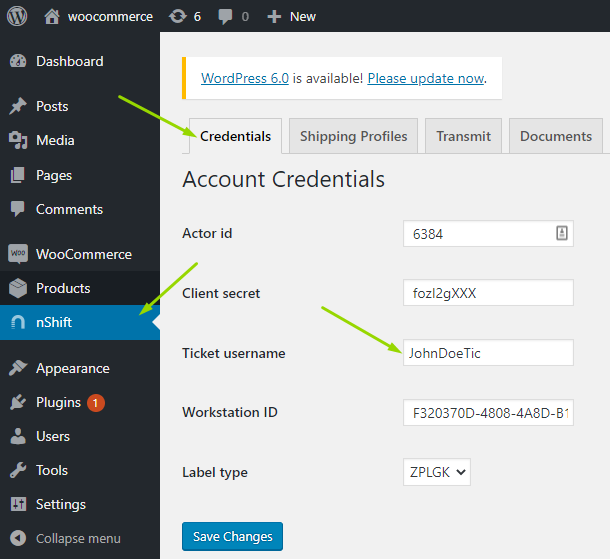This screenshot has width=610, height=559.
Task: Click the Plugins update badge showing 1
Action: tap(96, 403)
